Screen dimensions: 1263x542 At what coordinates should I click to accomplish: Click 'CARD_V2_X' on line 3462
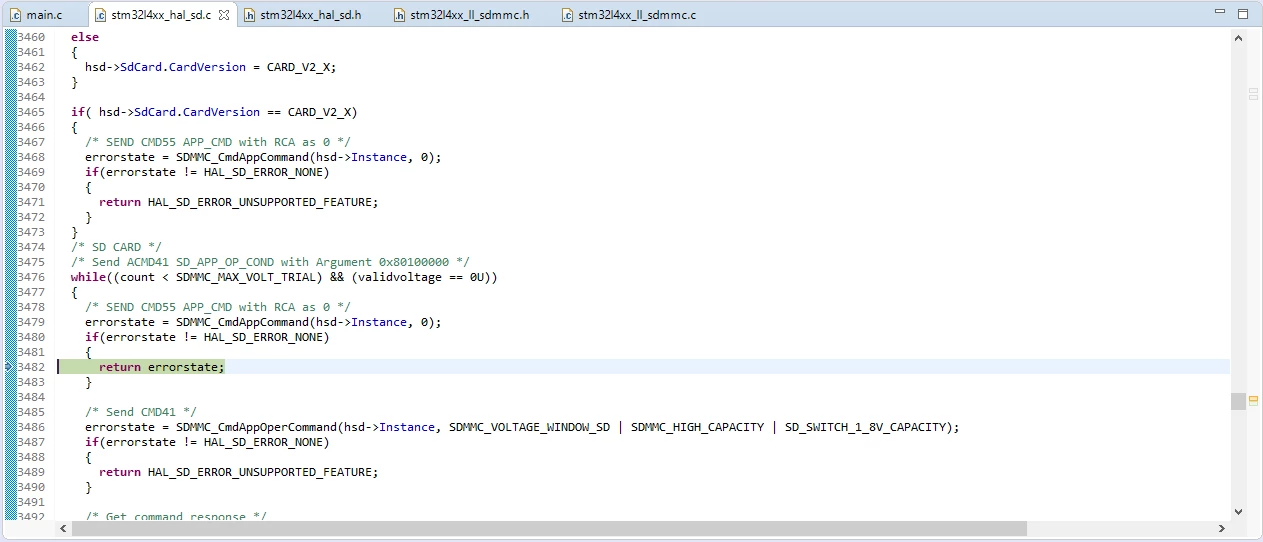(x=298, y=67)
